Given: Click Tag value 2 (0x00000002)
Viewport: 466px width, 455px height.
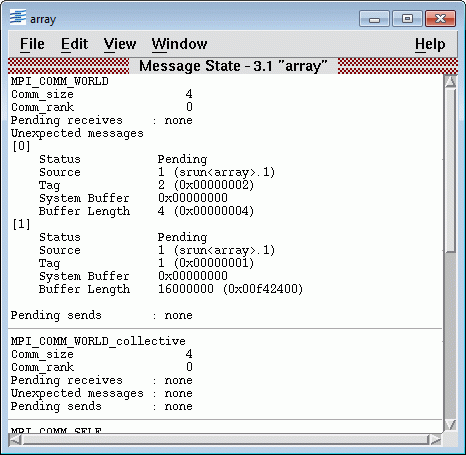Looking at the screenshot, I should coord(206,185).
